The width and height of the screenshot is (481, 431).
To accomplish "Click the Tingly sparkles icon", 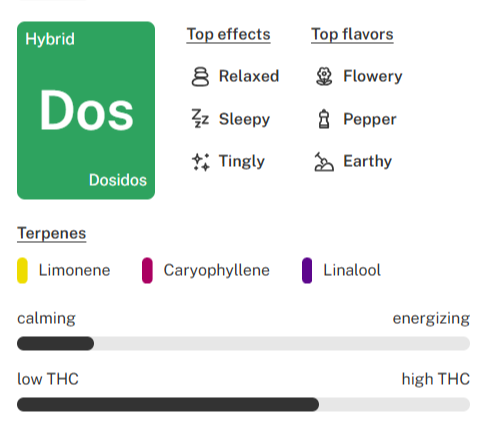I will click(201, 162).
